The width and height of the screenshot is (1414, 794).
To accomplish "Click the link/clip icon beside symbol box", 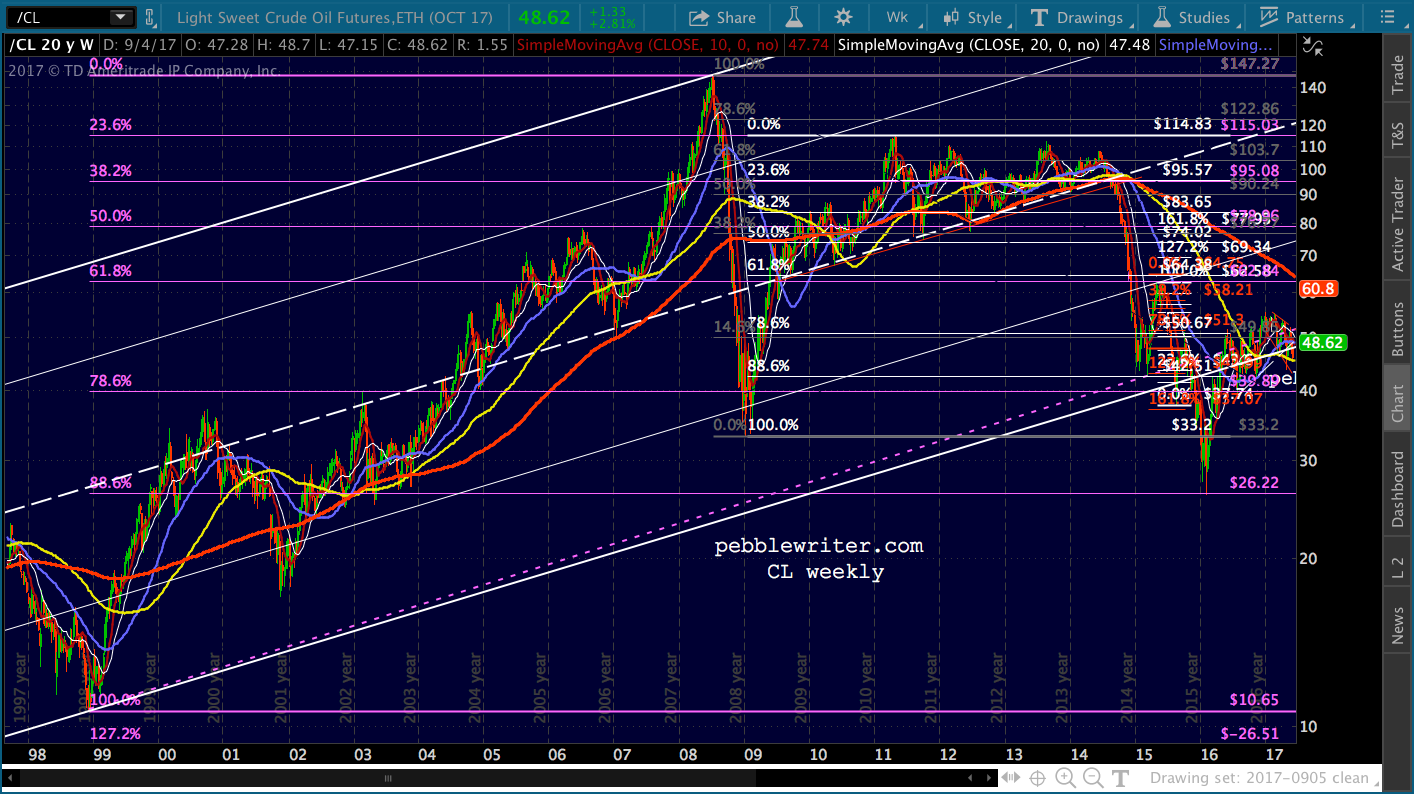I will (150, 17).
